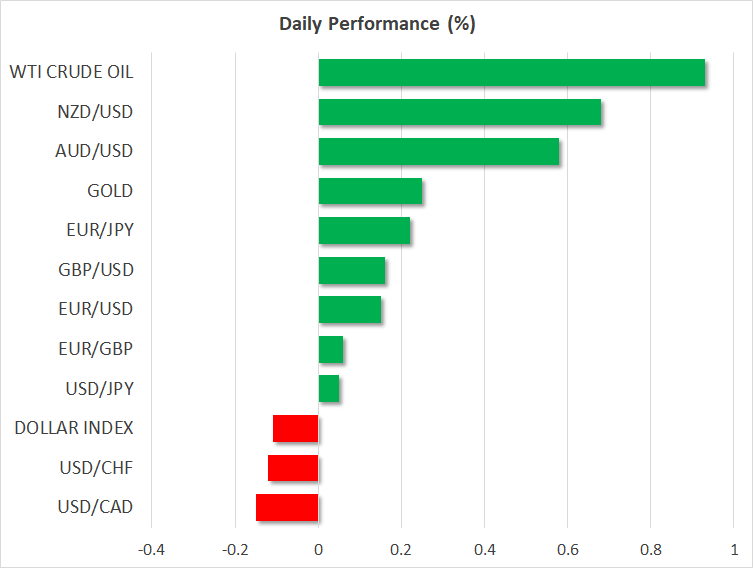Select the GBP/USD axis label
This screenshot has width=753, height=568.
pyautogui.click(x=97, y=270)
